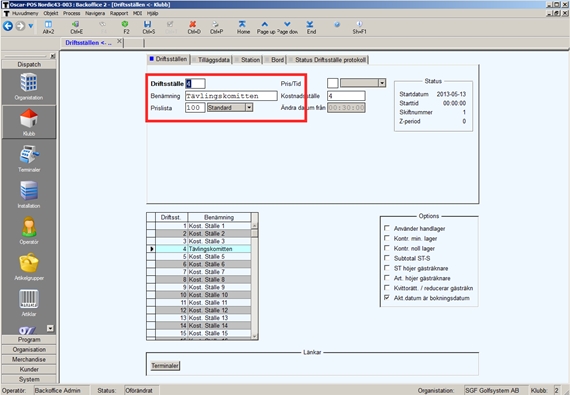
Task: Click the Ctrl+D red delete icon
Action: pyautogui.click(x=194, y=27)
